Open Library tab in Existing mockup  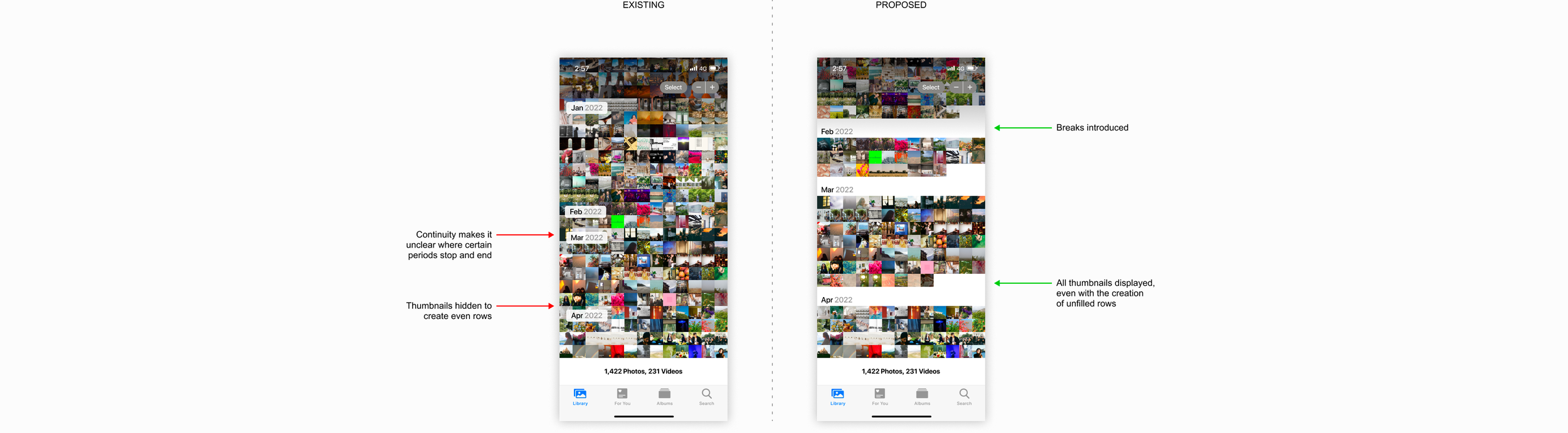coord(580,397)
